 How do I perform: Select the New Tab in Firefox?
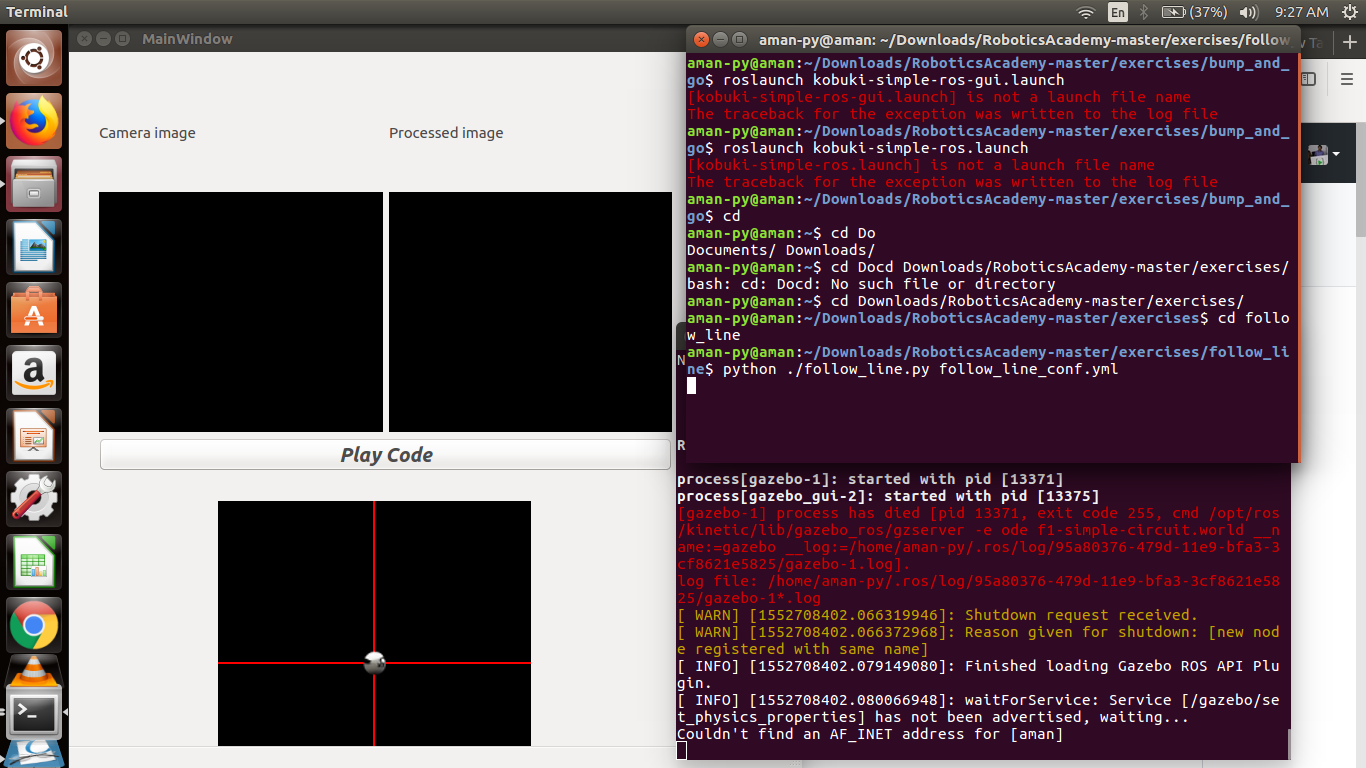[x=1316, y=43]
